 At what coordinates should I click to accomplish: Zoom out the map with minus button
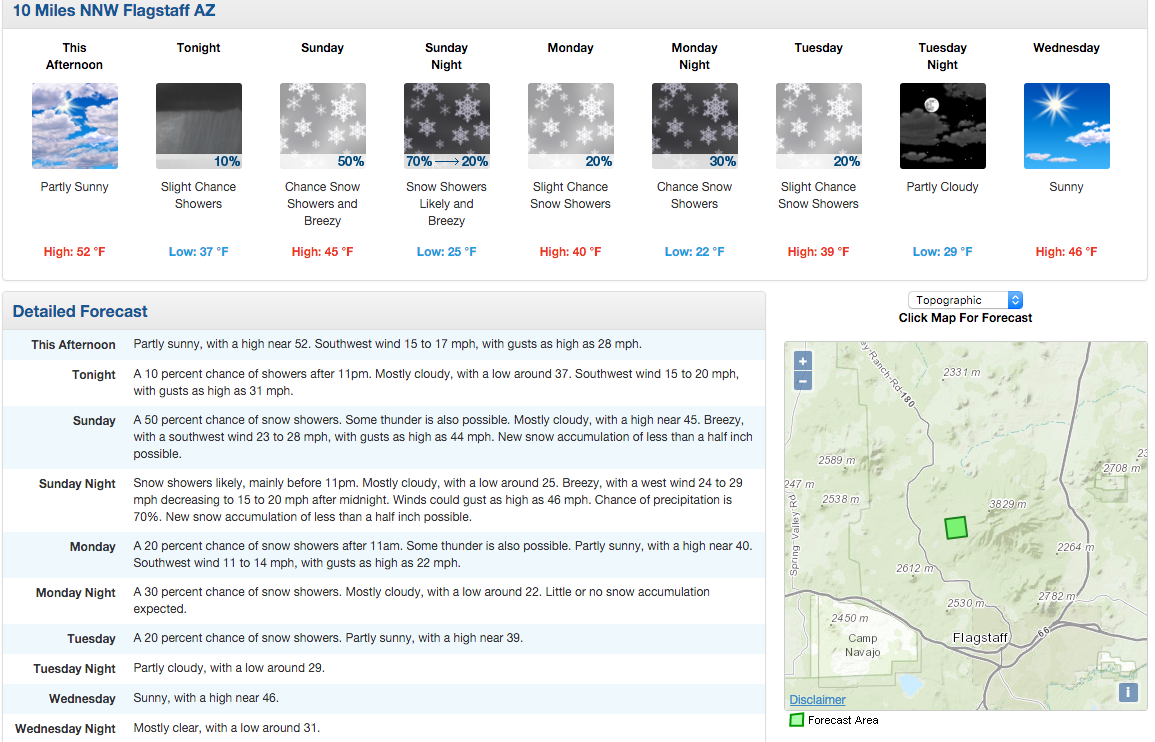[803, 381]
